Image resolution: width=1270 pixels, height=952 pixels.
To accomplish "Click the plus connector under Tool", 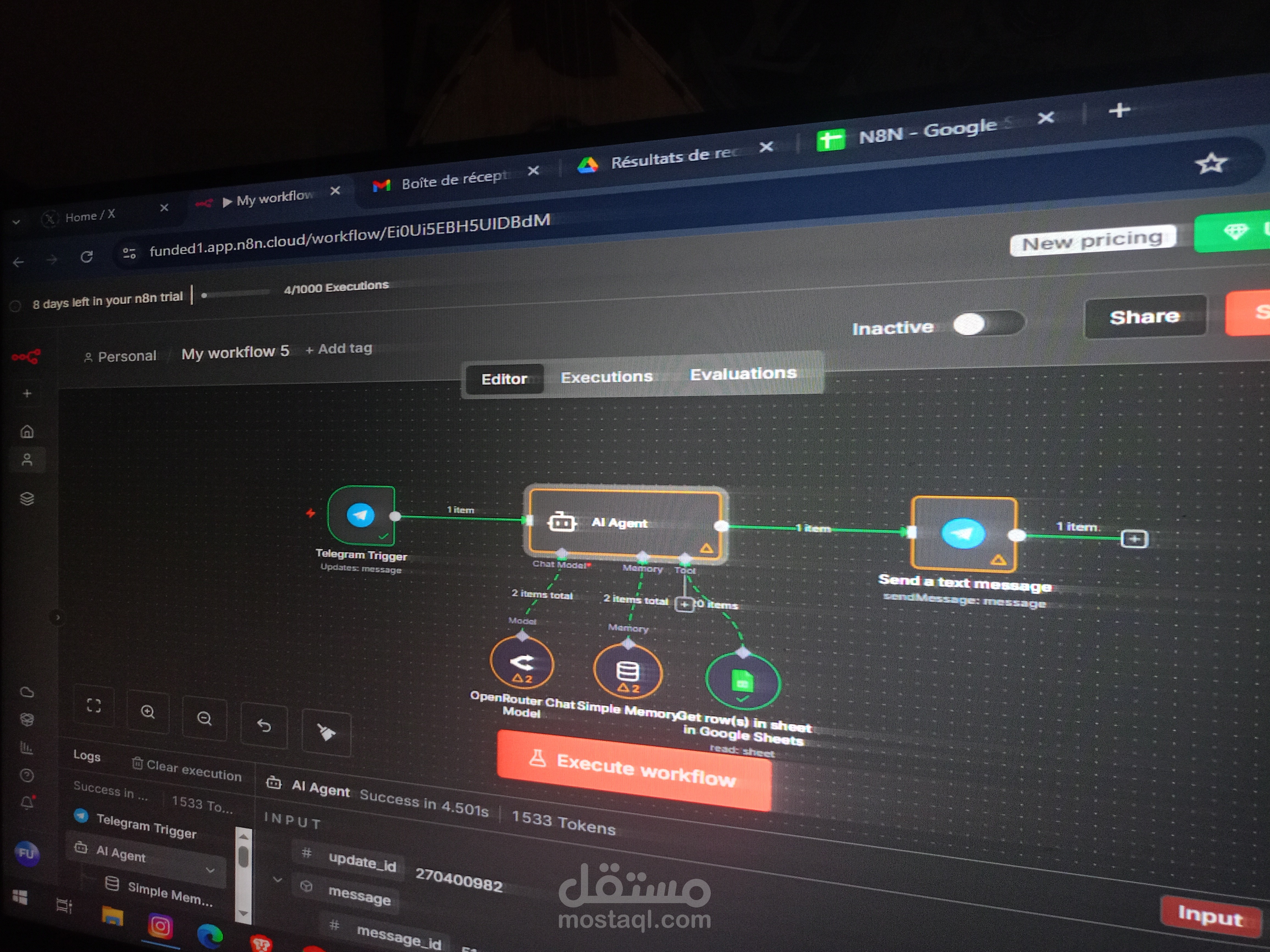I will 684,604.
